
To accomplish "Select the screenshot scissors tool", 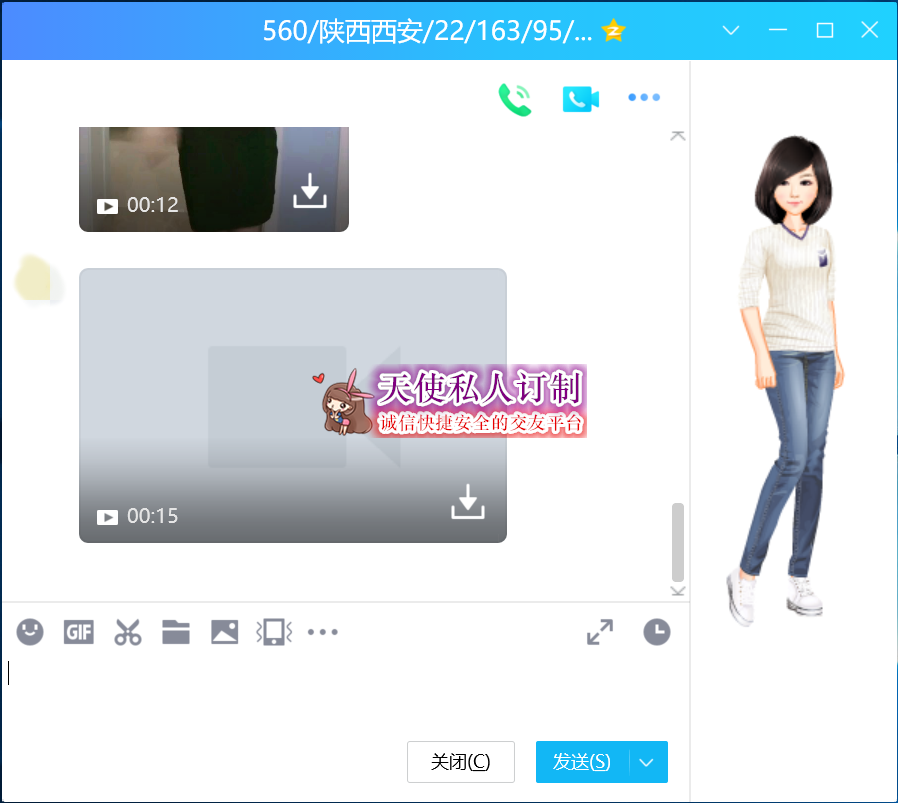I will [x=127, y=632].
